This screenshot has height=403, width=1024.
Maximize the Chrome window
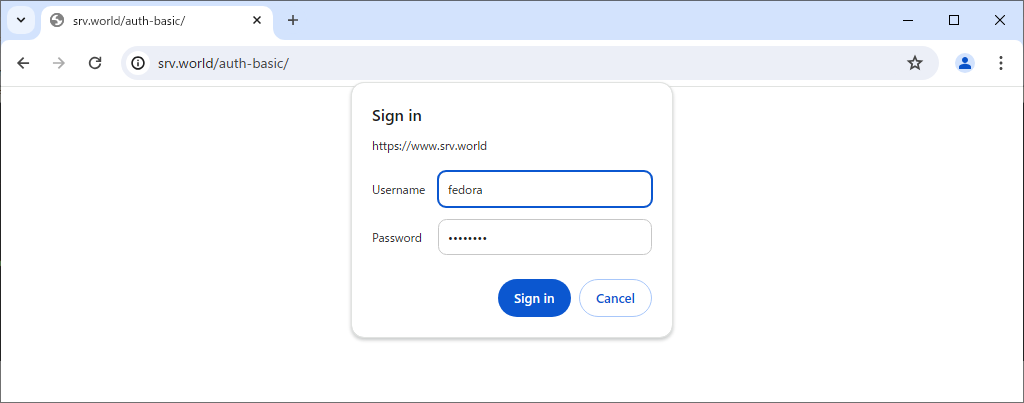(x=954, y=20)
